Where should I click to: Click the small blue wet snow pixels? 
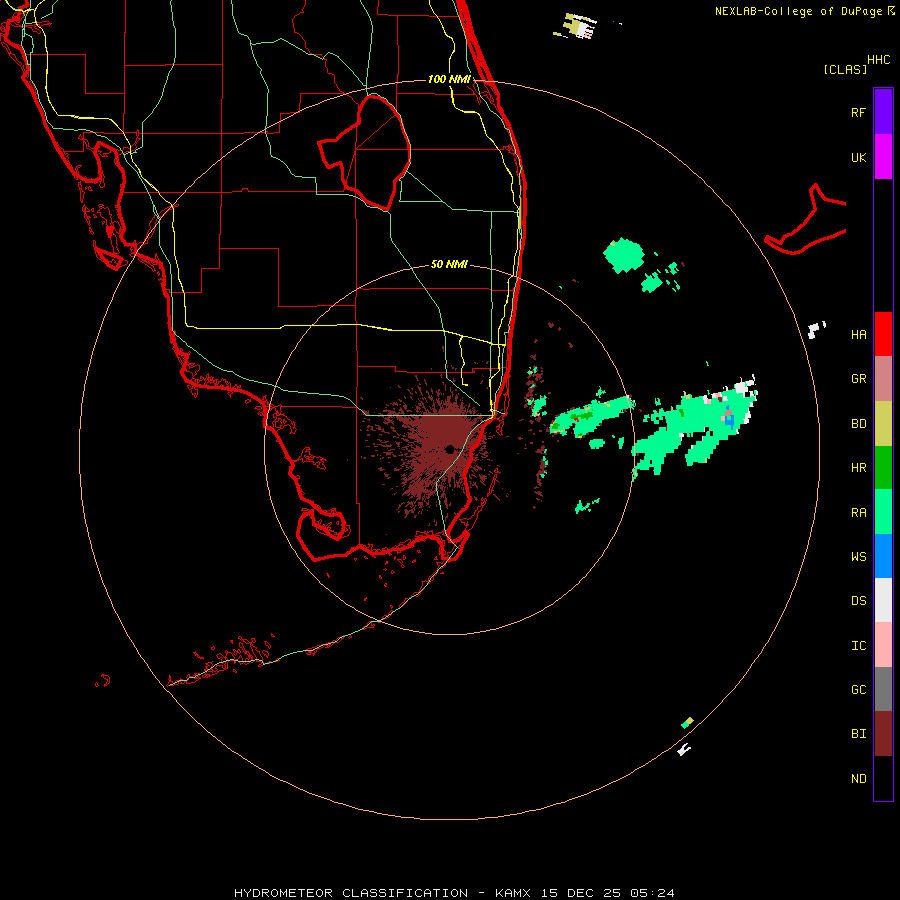click(x=729, y=420)
